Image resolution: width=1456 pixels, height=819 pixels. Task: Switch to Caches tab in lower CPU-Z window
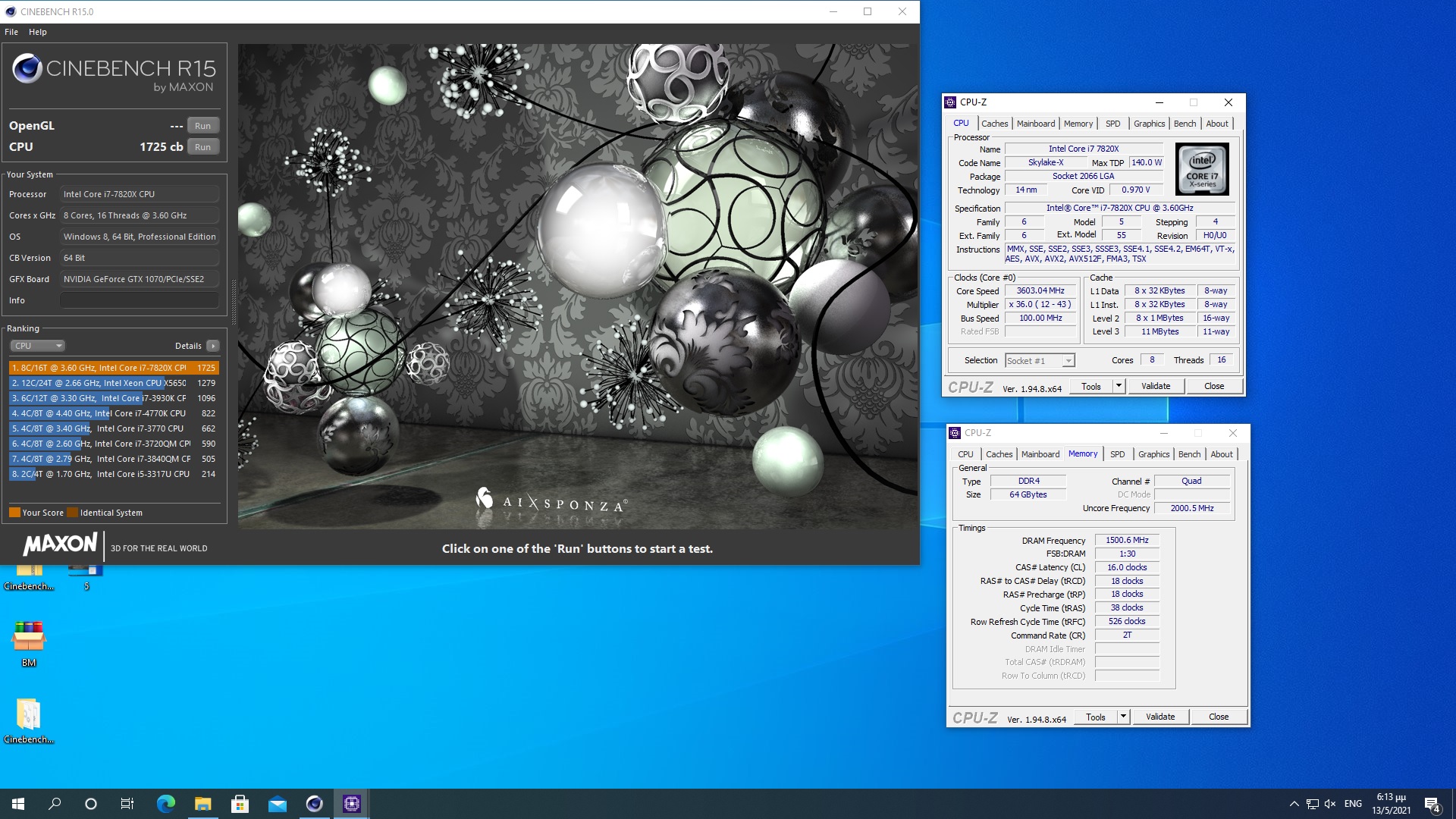click(x=999, y=454)
